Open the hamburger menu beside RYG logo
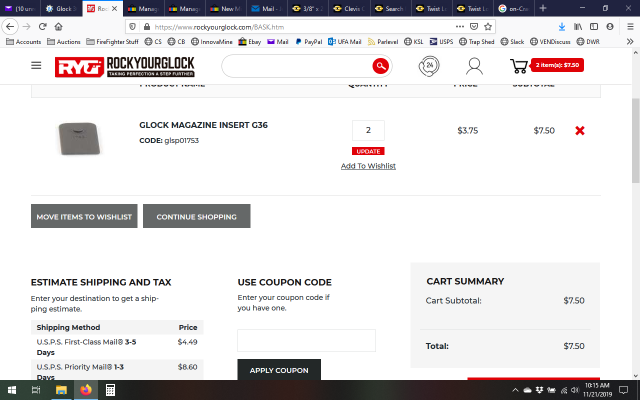The width and height of the screenshot is (640, 400). click(36, 66)
